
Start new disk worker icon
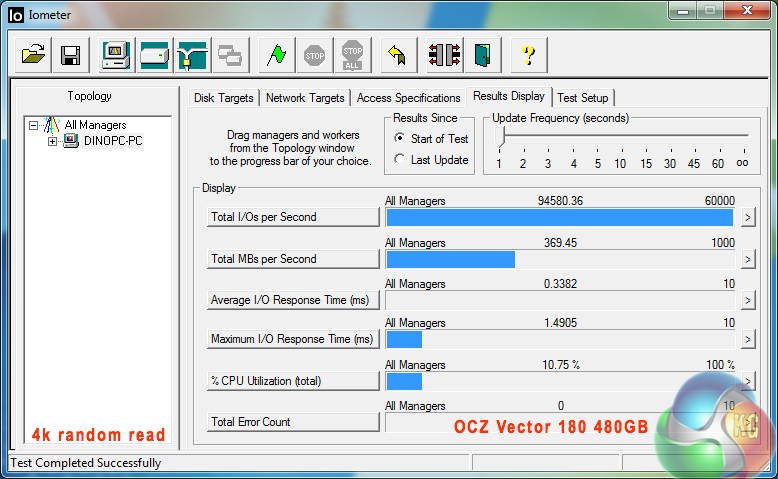point(154,55)
